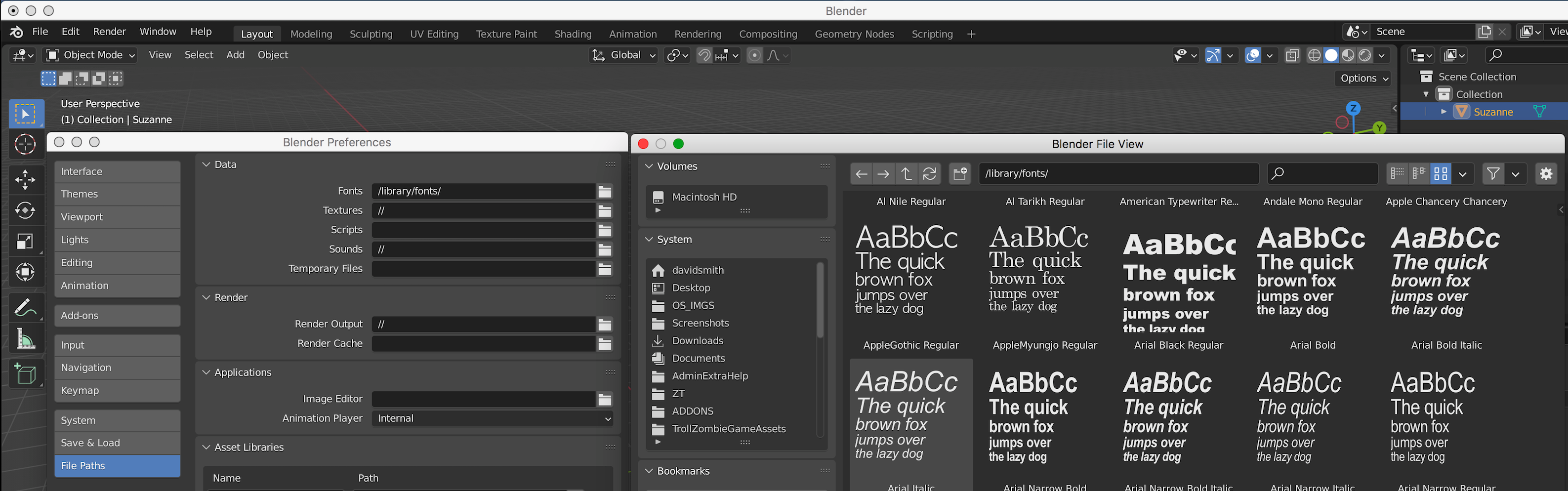Select the Rotate tool
The height and width of the screenshot is (491, 1568).
coord(26,210)
